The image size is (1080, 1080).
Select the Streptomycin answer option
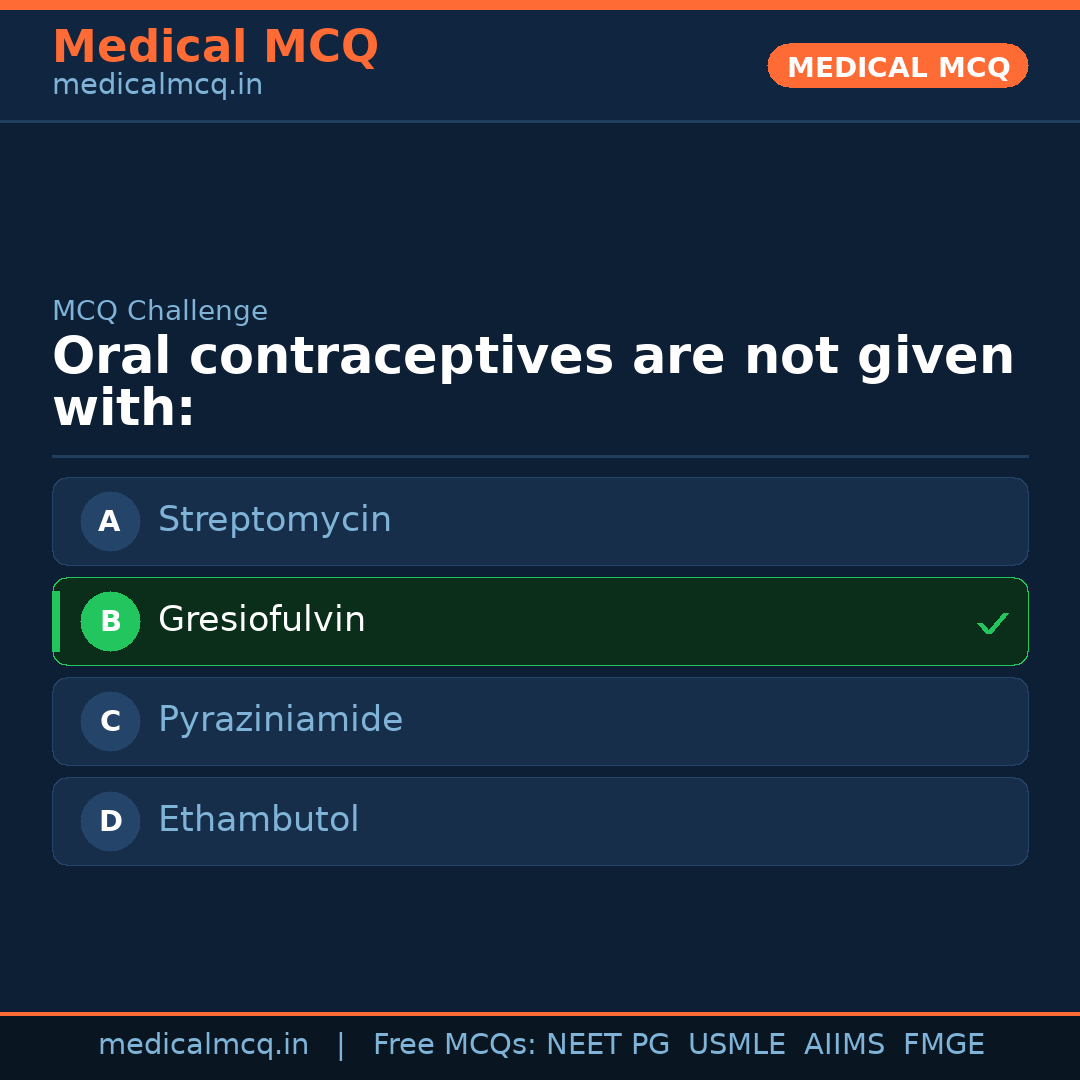540,521
